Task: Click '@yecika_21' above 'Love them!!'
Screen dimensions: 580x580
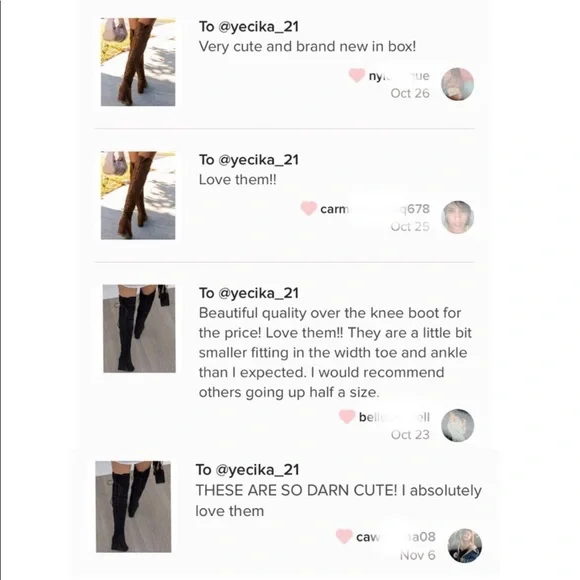Action: coord(259,160)
